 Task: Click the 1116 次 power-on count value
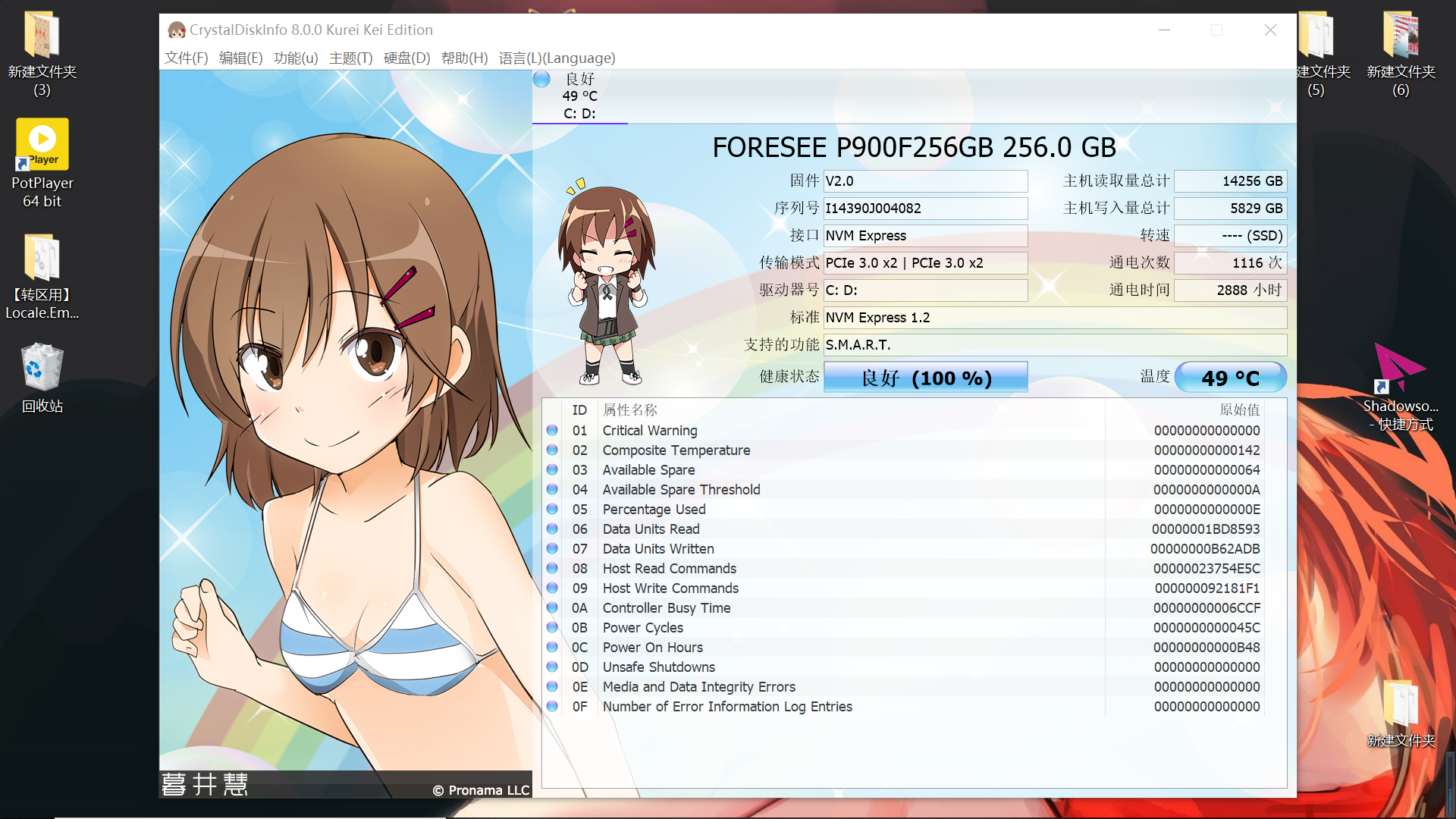(1230, 263)
